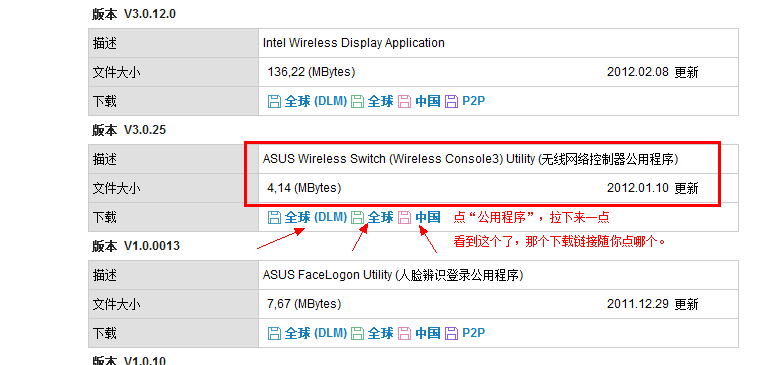
Task: Open the 中国 link for Intel Wireless Display
Action: (x=428, y=102)
